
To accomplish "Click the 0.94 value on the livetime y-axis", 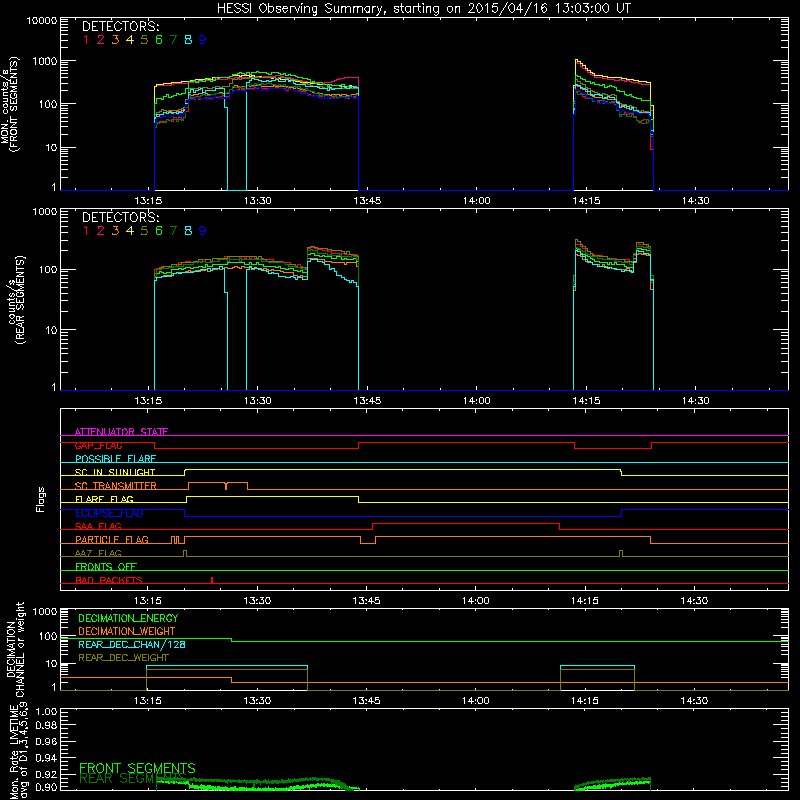I will [x=45, y=757].
